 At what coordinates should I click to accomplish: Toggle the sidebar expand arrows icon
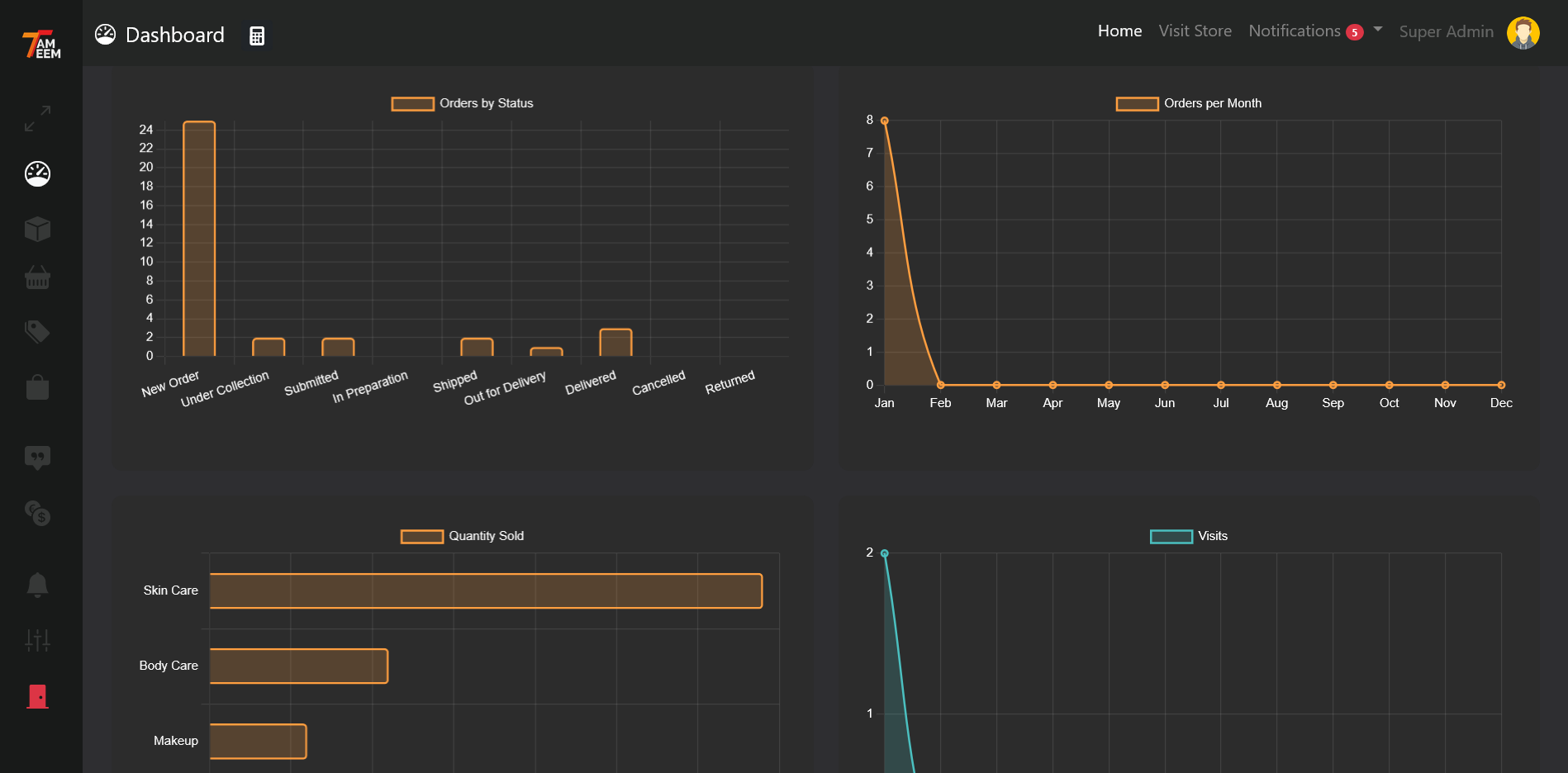click(36, 119)
